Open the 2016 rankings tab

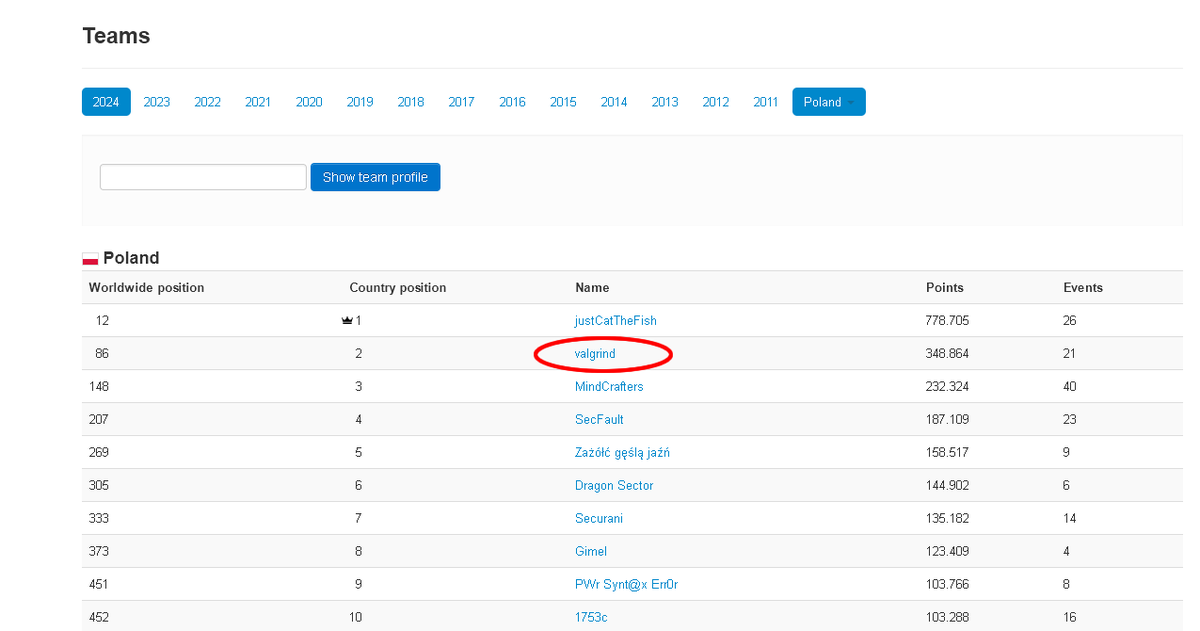(x=512, y=102)
